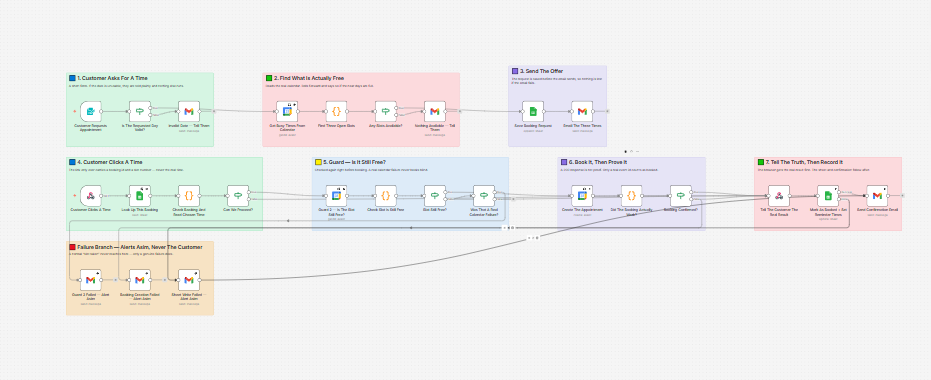Open the 'Did The Booking Actually Work?' code node
This screenshot has height=380, width=931.
click(632, 195)
